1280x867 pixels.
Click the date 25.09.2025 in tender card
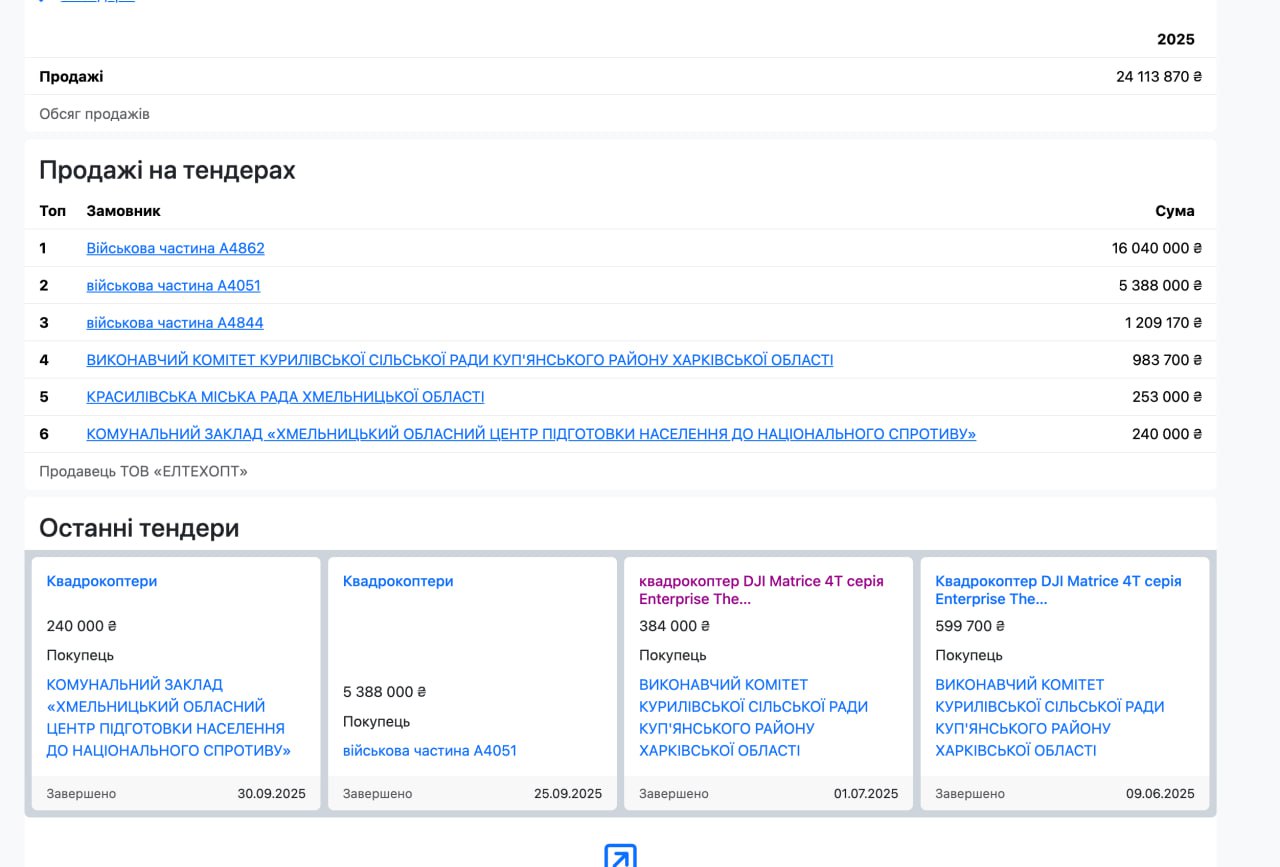click(x=568, y=794)
